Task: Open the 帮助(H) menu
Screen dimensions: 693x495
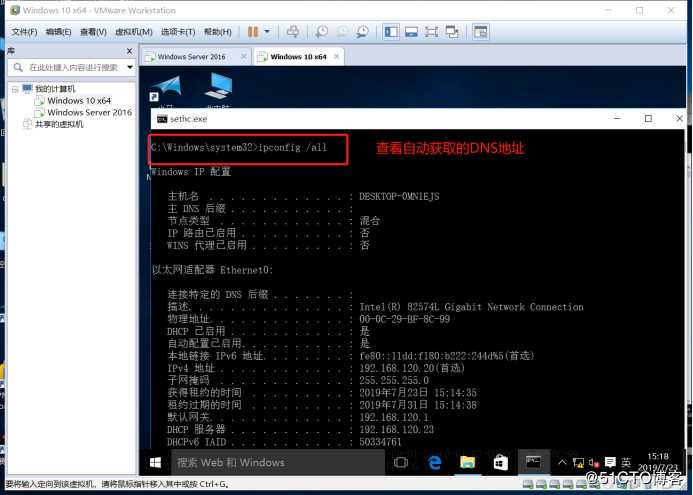Action: click(x=217, y=32)
